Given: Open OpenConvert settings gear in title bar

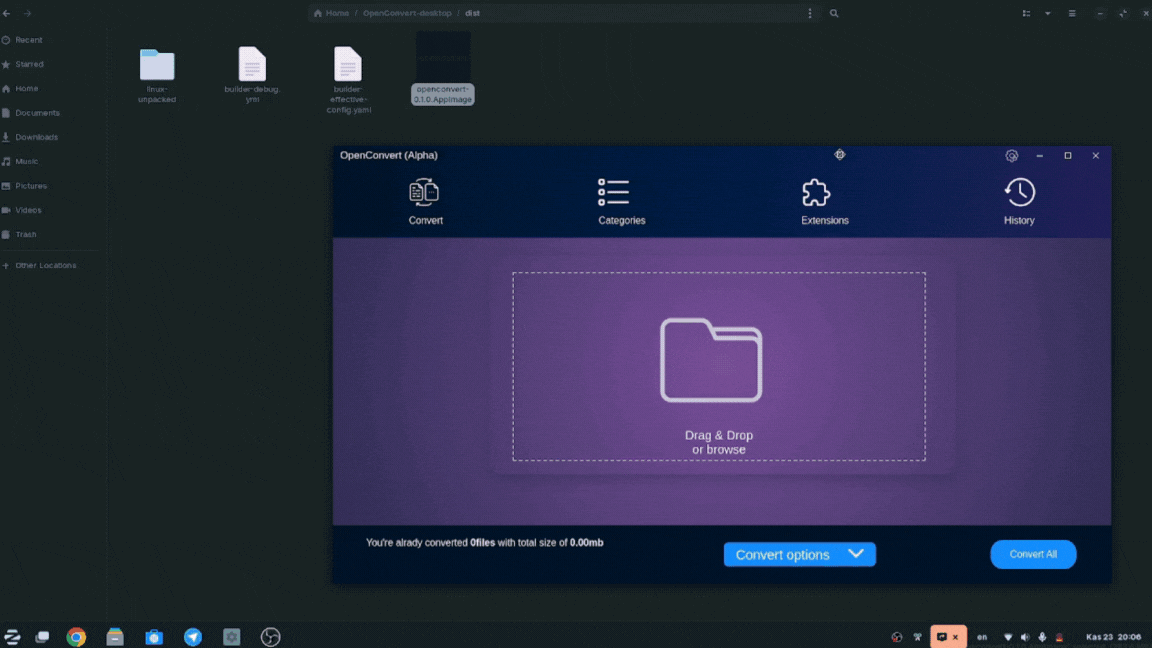Looking at the screenshot, I should [1012, 156].
